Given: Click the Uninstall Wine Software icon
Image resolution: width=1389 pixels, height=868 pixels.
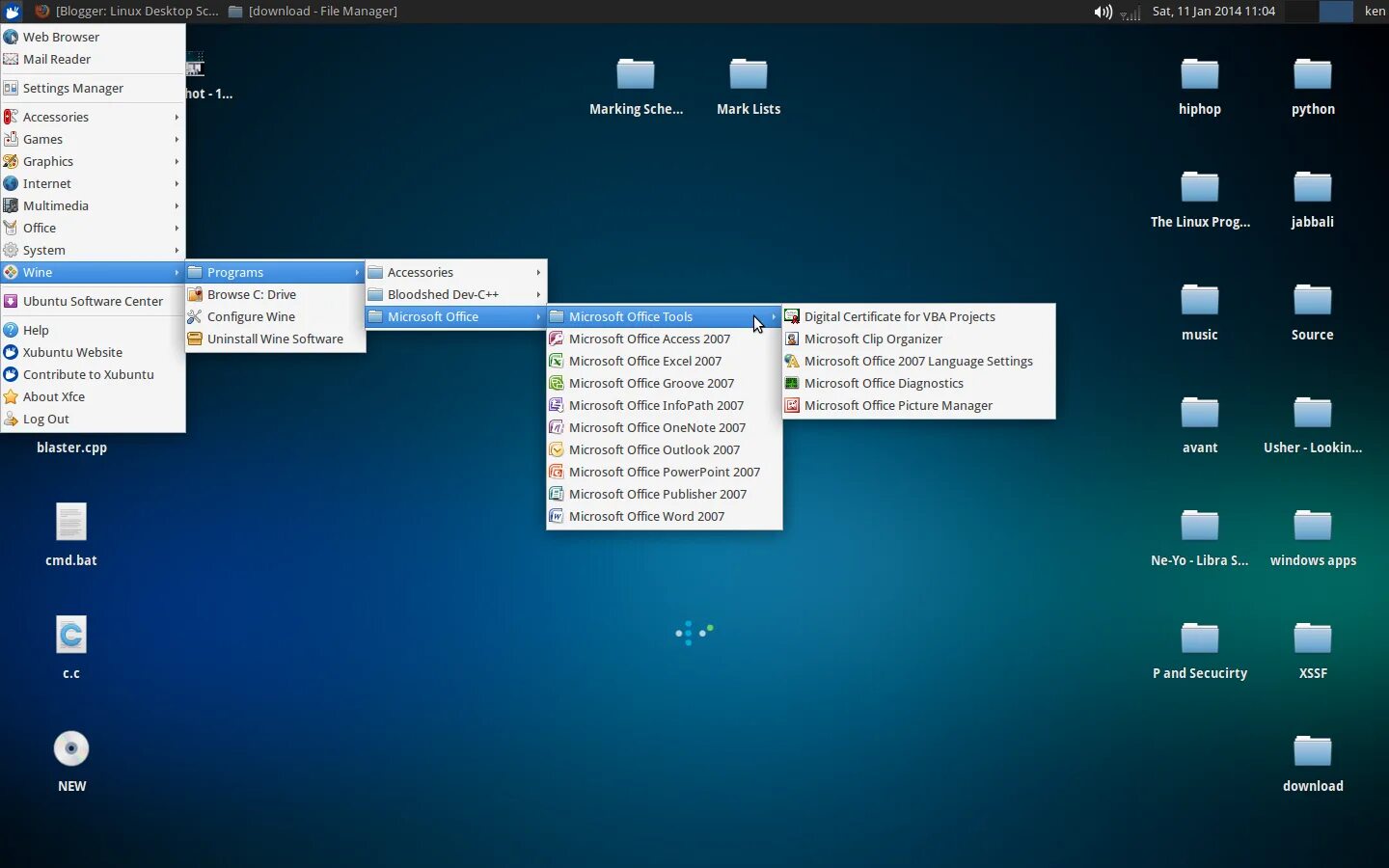Looking at the screenshot, I should 195,339.
